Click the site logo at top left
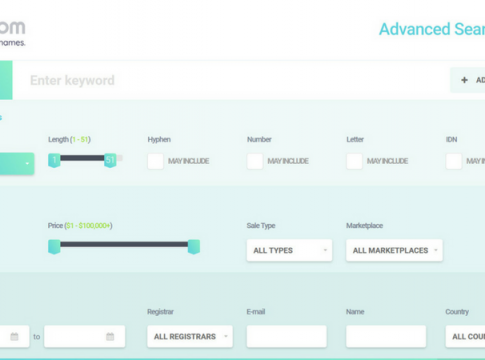 [12, 33]
